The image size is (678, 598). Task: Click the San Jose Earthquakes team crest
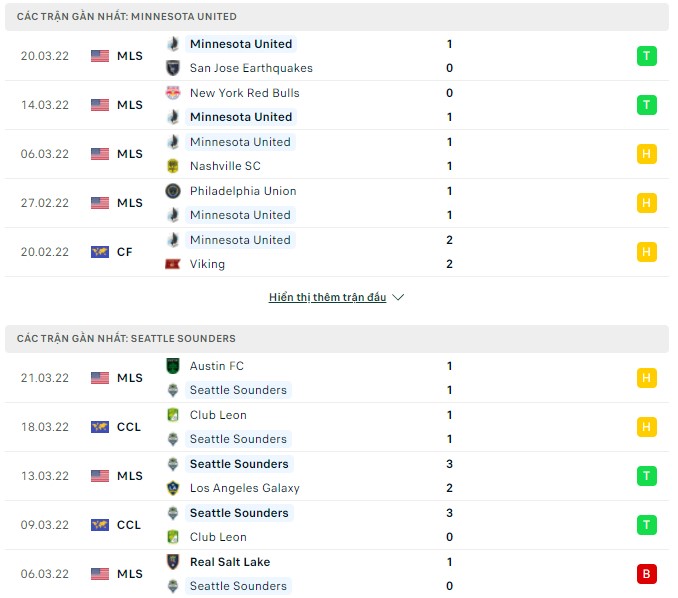coord(172,68)
